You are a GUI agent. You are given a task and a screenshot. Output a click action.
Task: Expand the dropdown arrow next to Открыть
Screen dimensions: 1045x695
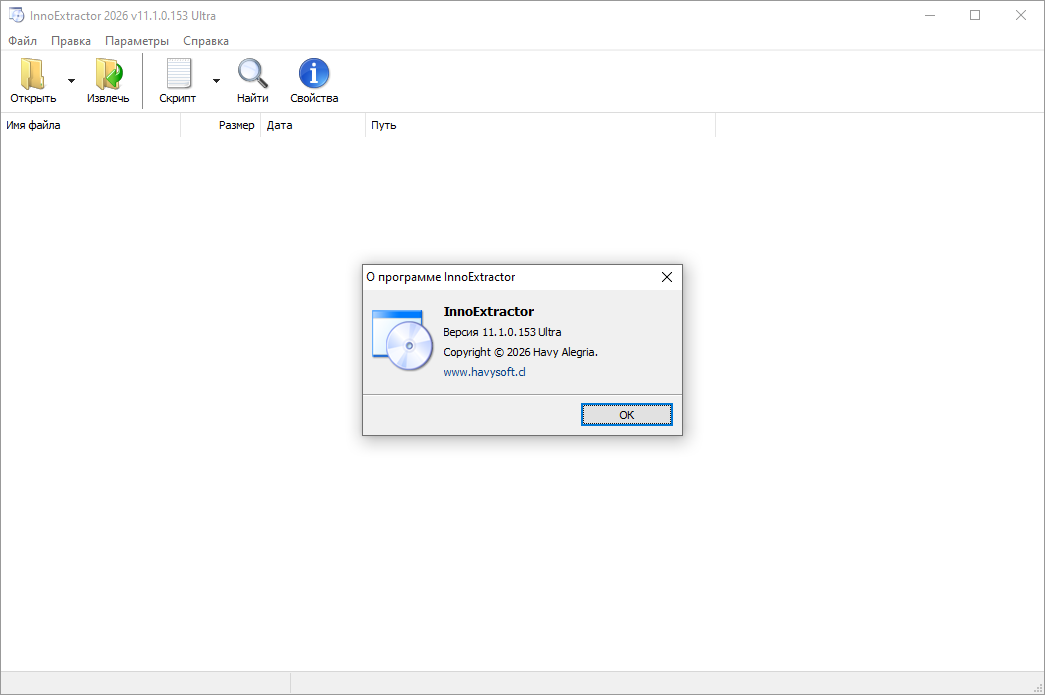point(71,81)
